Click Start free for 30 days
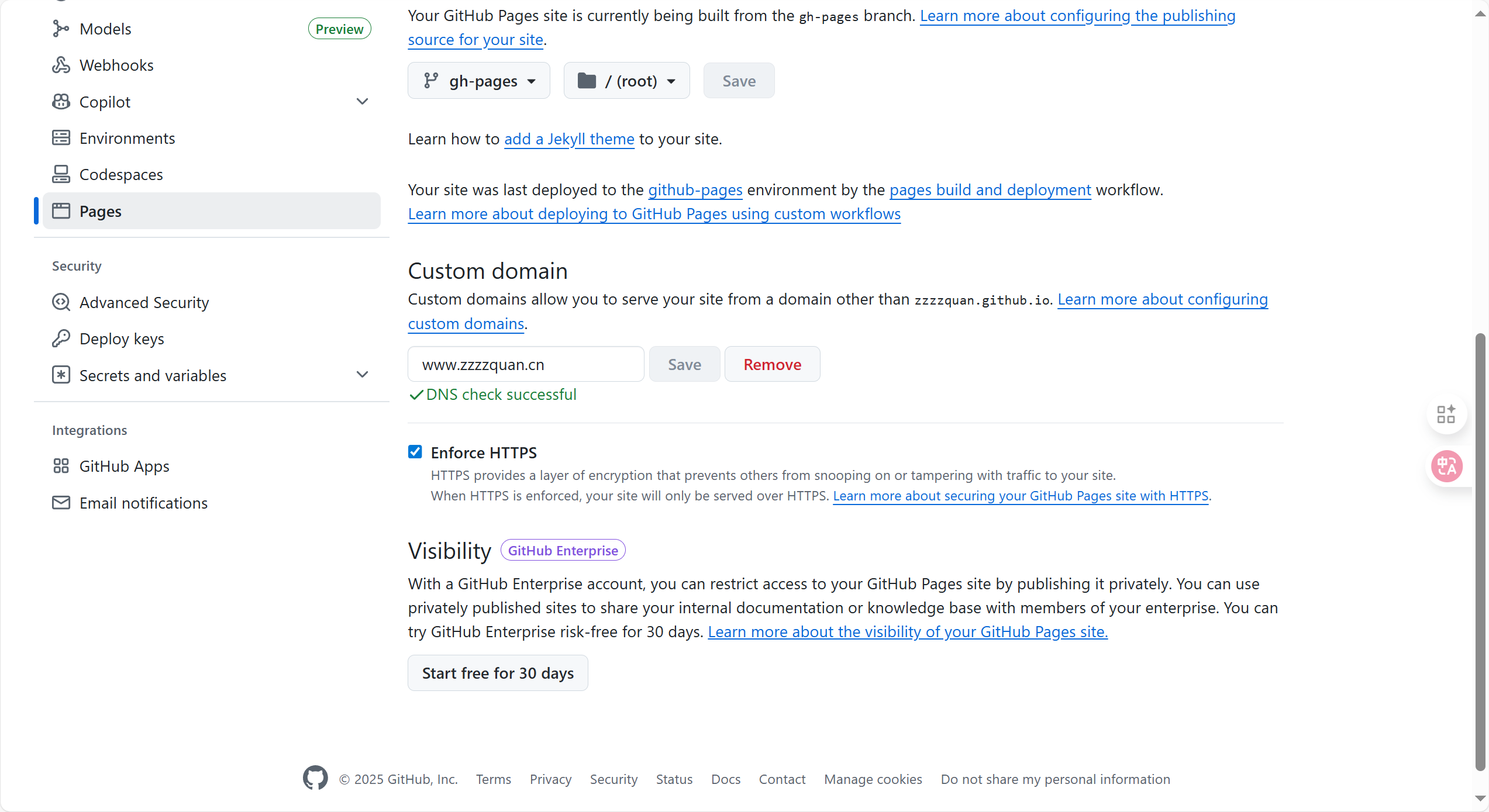 coord(498,673)
